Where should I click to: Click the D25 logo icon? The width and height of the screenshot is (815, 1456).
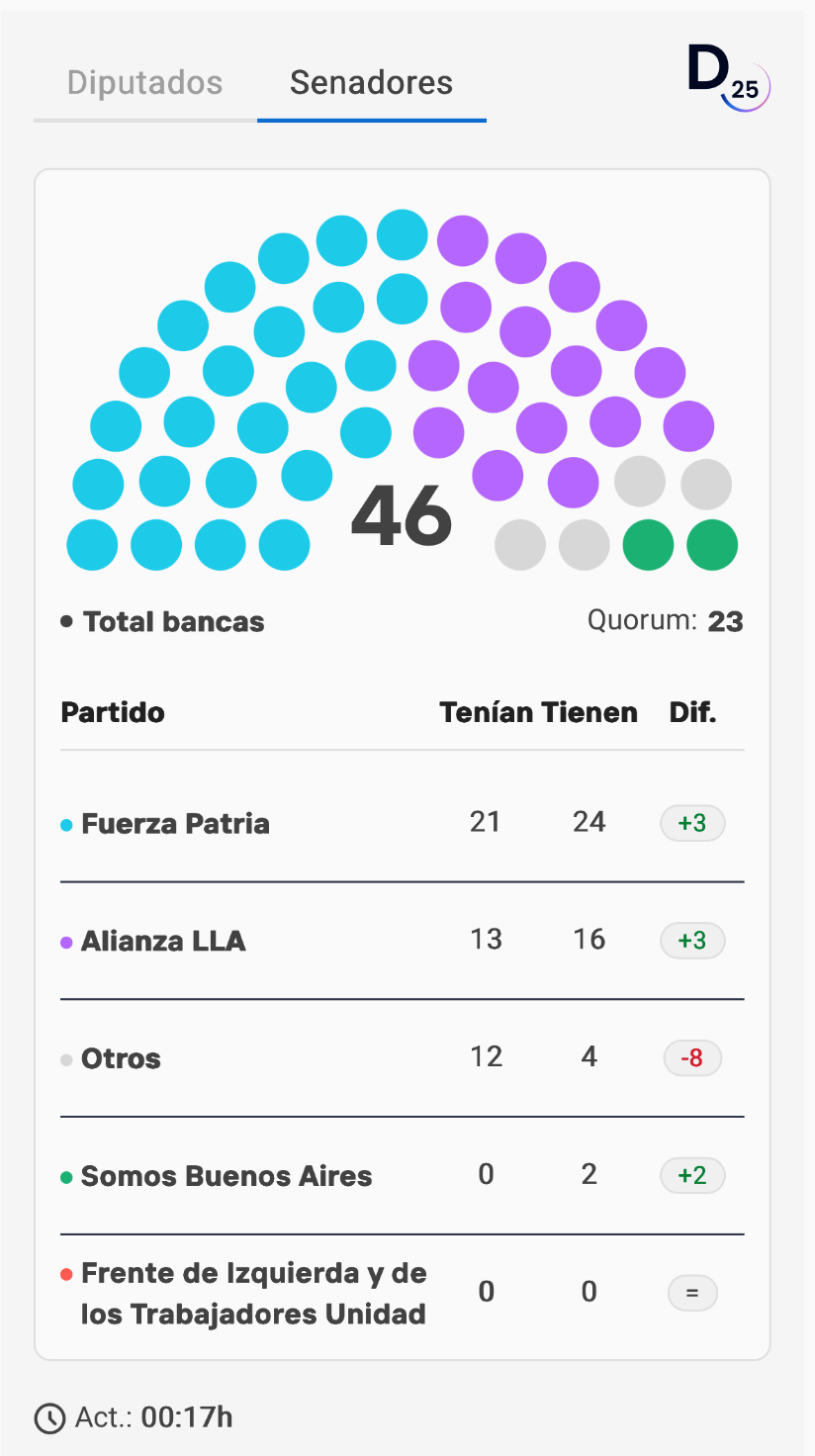(728, 78)
